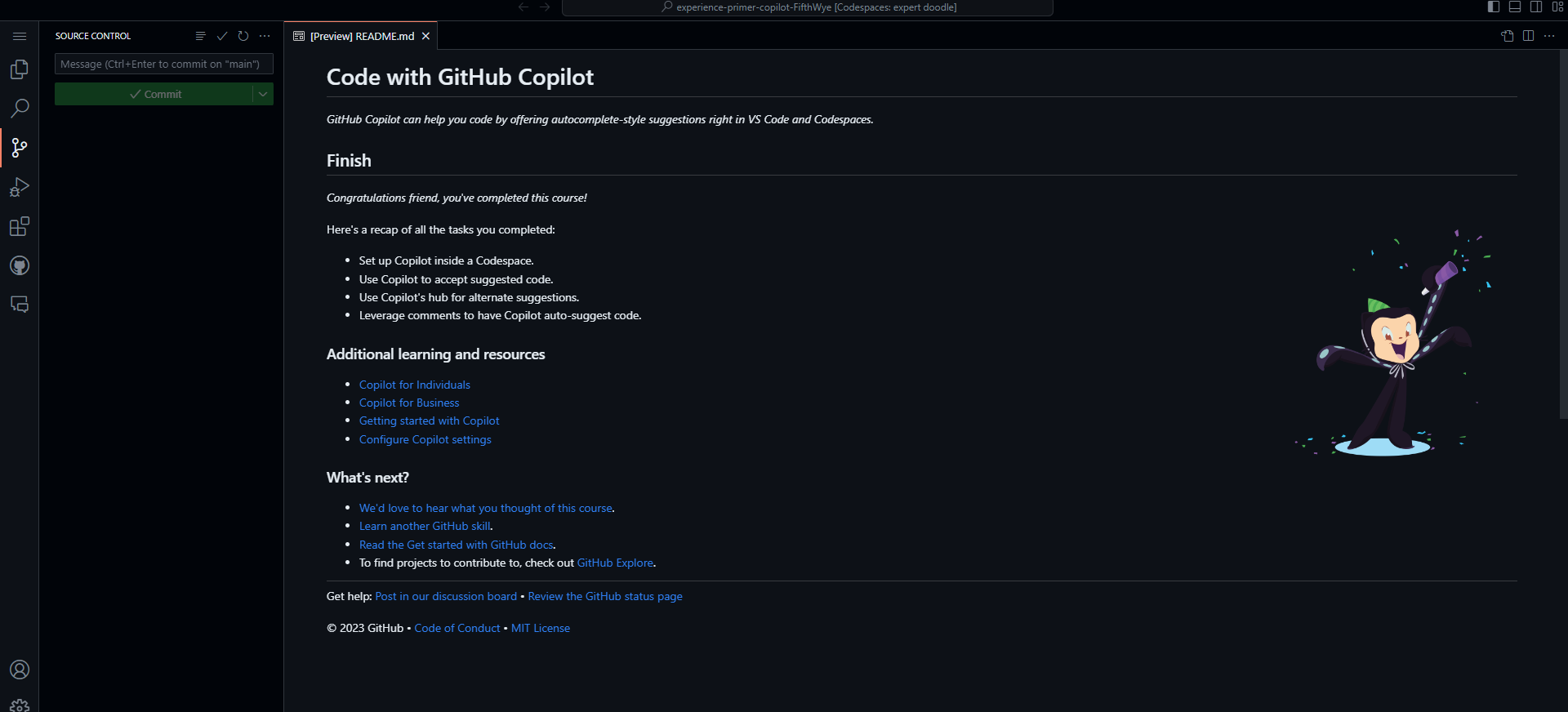Screen dimensions: 1568x712
Task: Click View as Tree/List icon in Source Control
Action: click(201, 36)
